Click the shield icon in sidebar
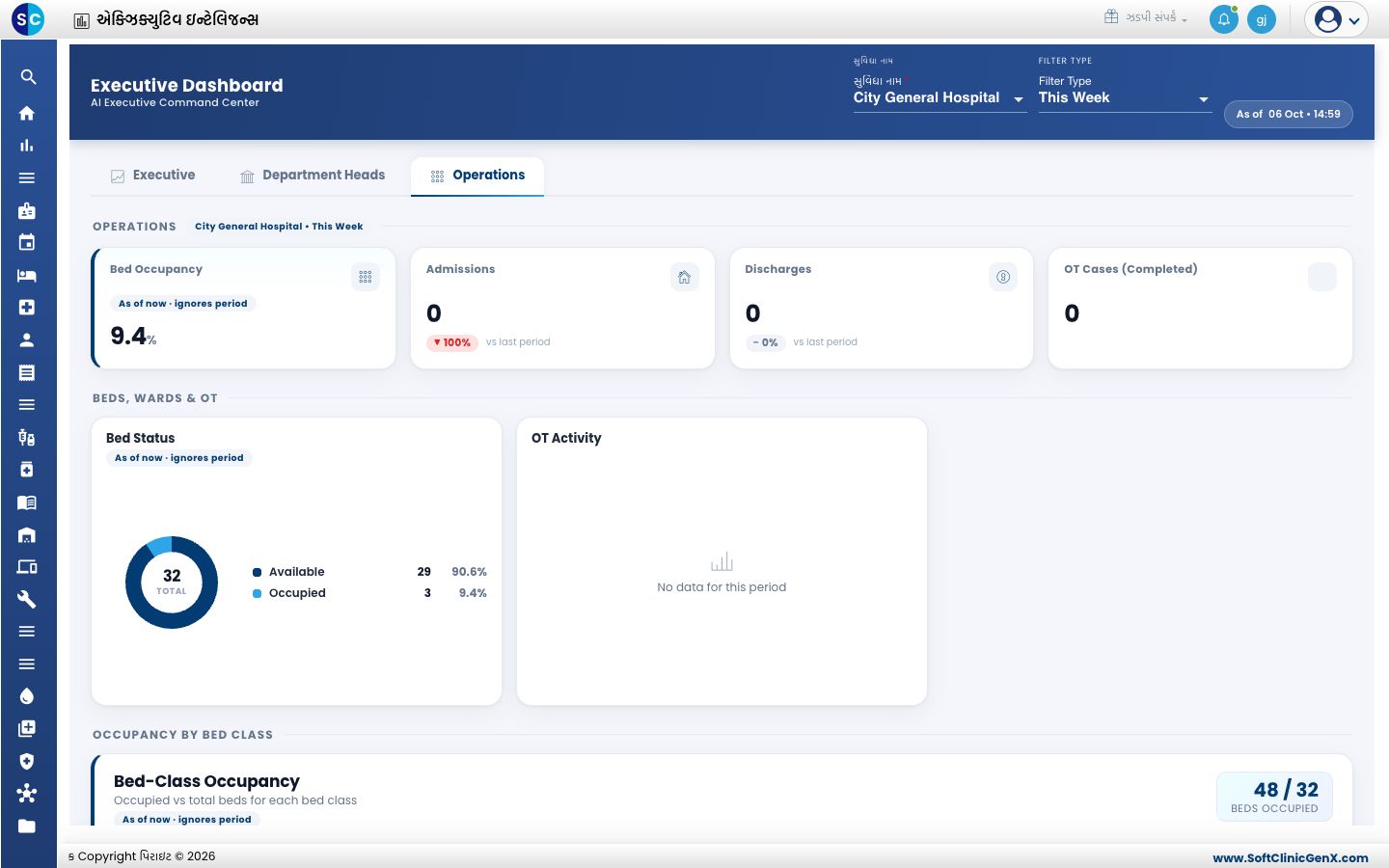 click(x=27, y=761)
